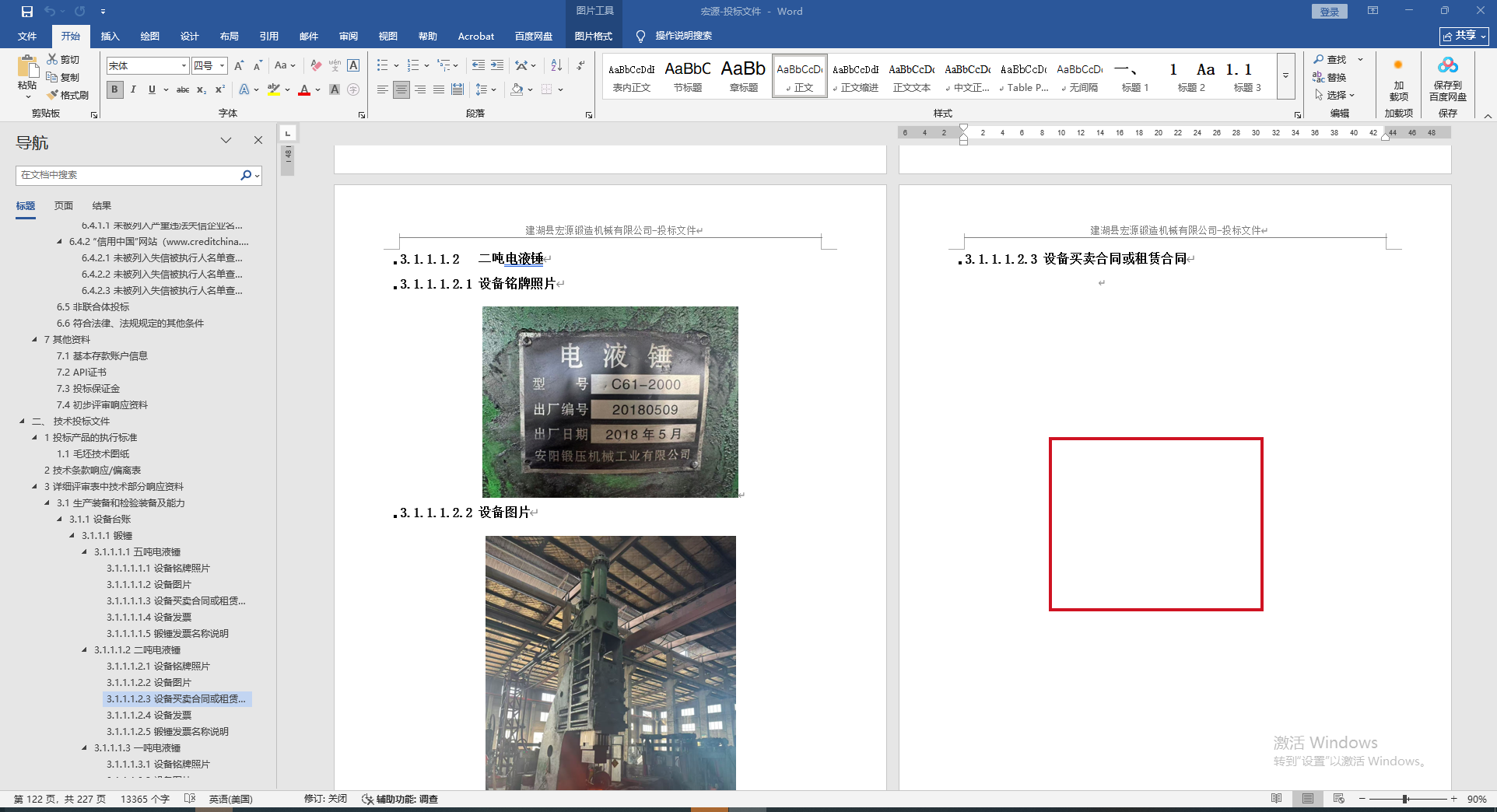The image size is (1497, 812).
Task: Open the 审阅 (Review) ribbon tab
Action: tap(349, 36)
